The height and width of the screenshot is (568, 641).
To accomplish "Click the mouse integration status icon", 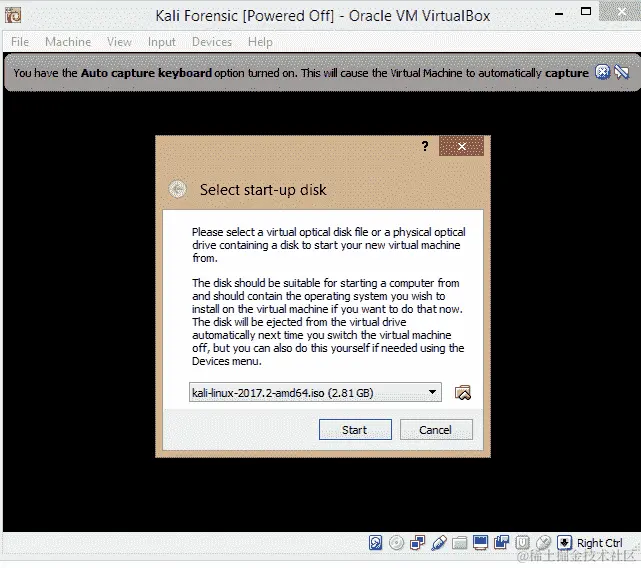I will pos(543,543).
